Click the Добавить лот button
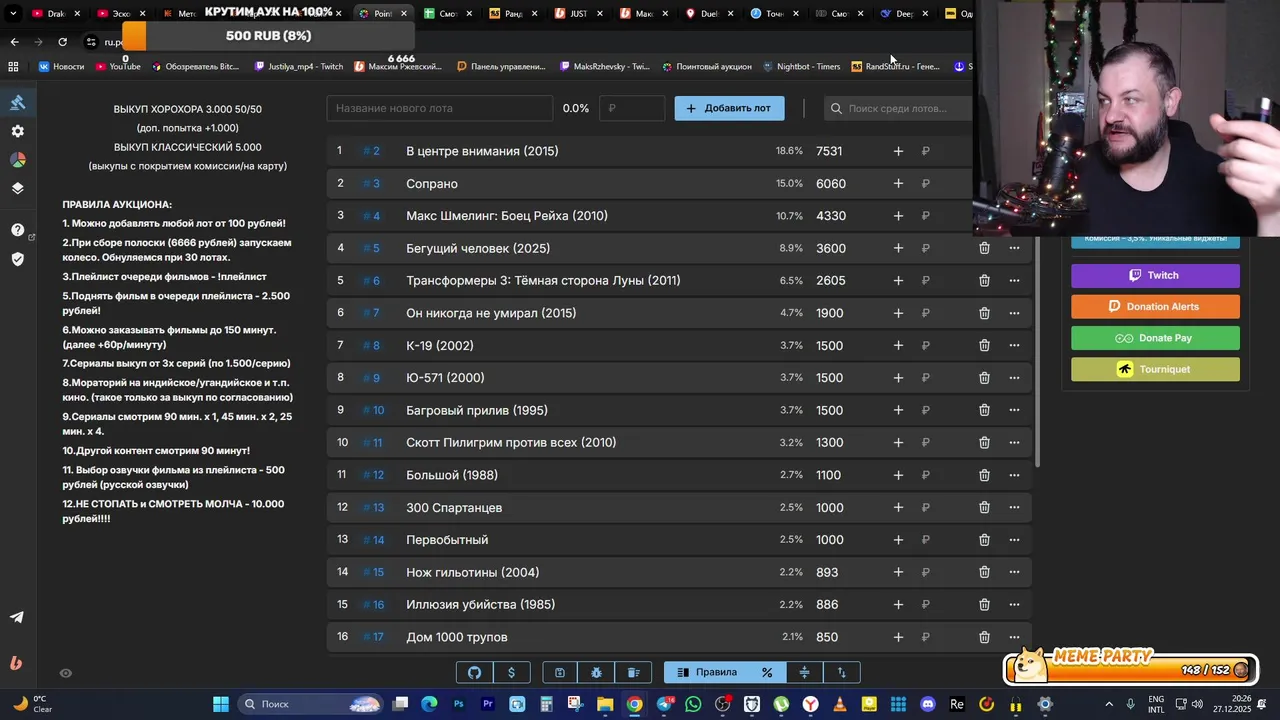 pos(729,108)
